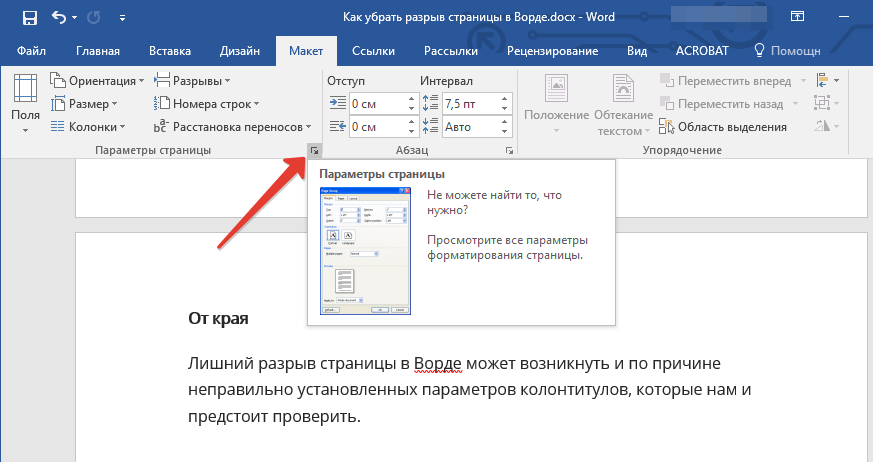Click the Ribbon display options icon
The width and height of the screenshot is (873, 462).
(x=797, y=17)
